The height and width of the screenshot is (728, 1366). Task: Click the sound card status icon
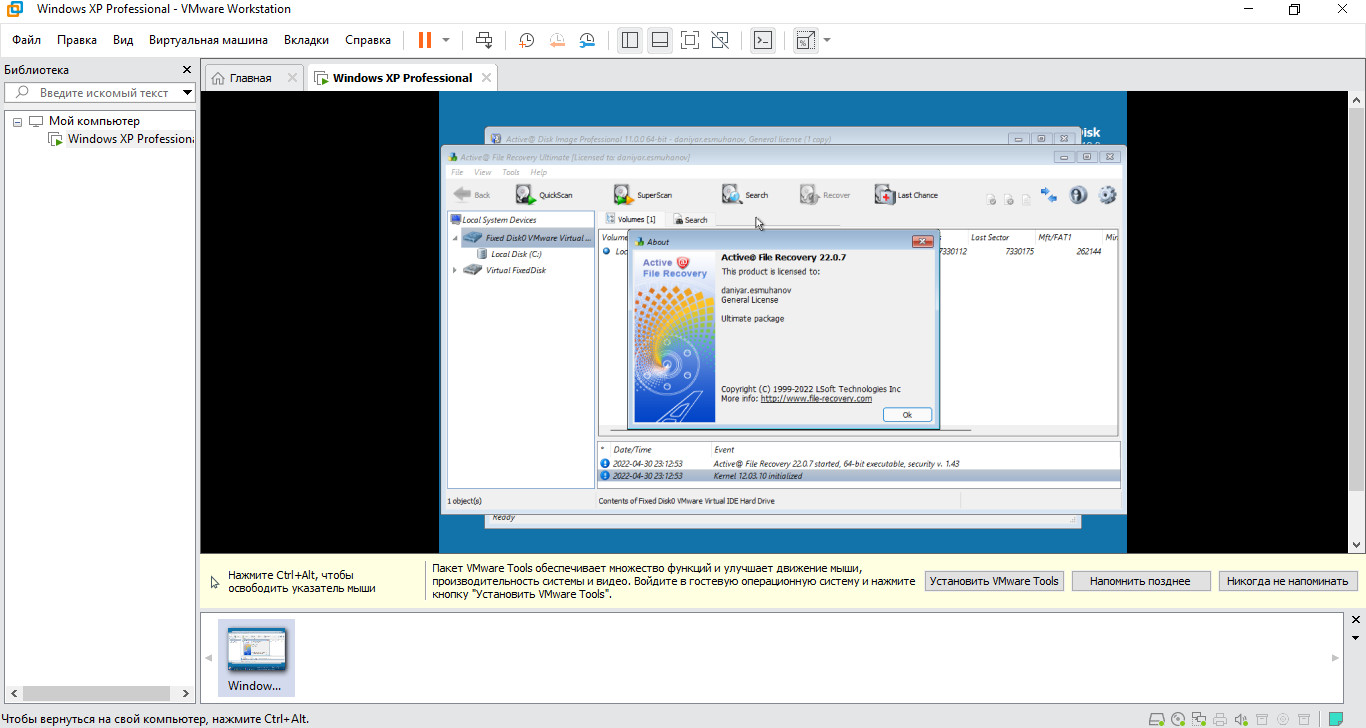click(x=1241, y=718)
